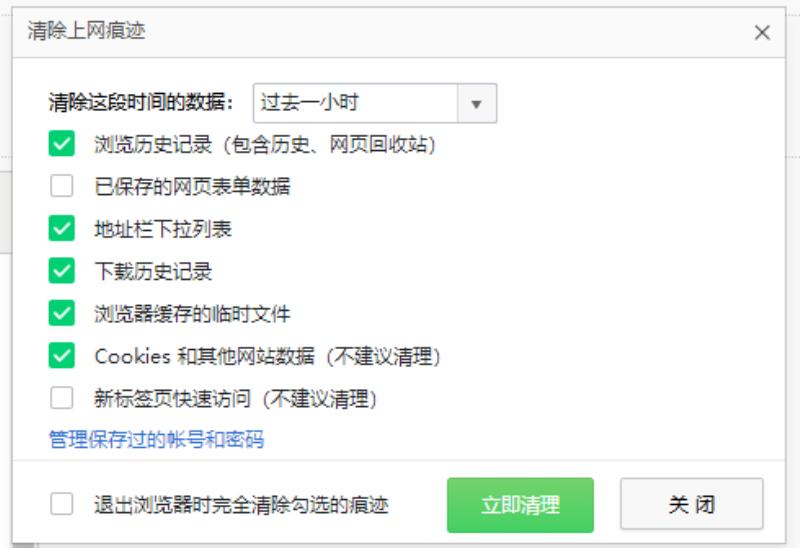Click the 关闭 button

692,504
